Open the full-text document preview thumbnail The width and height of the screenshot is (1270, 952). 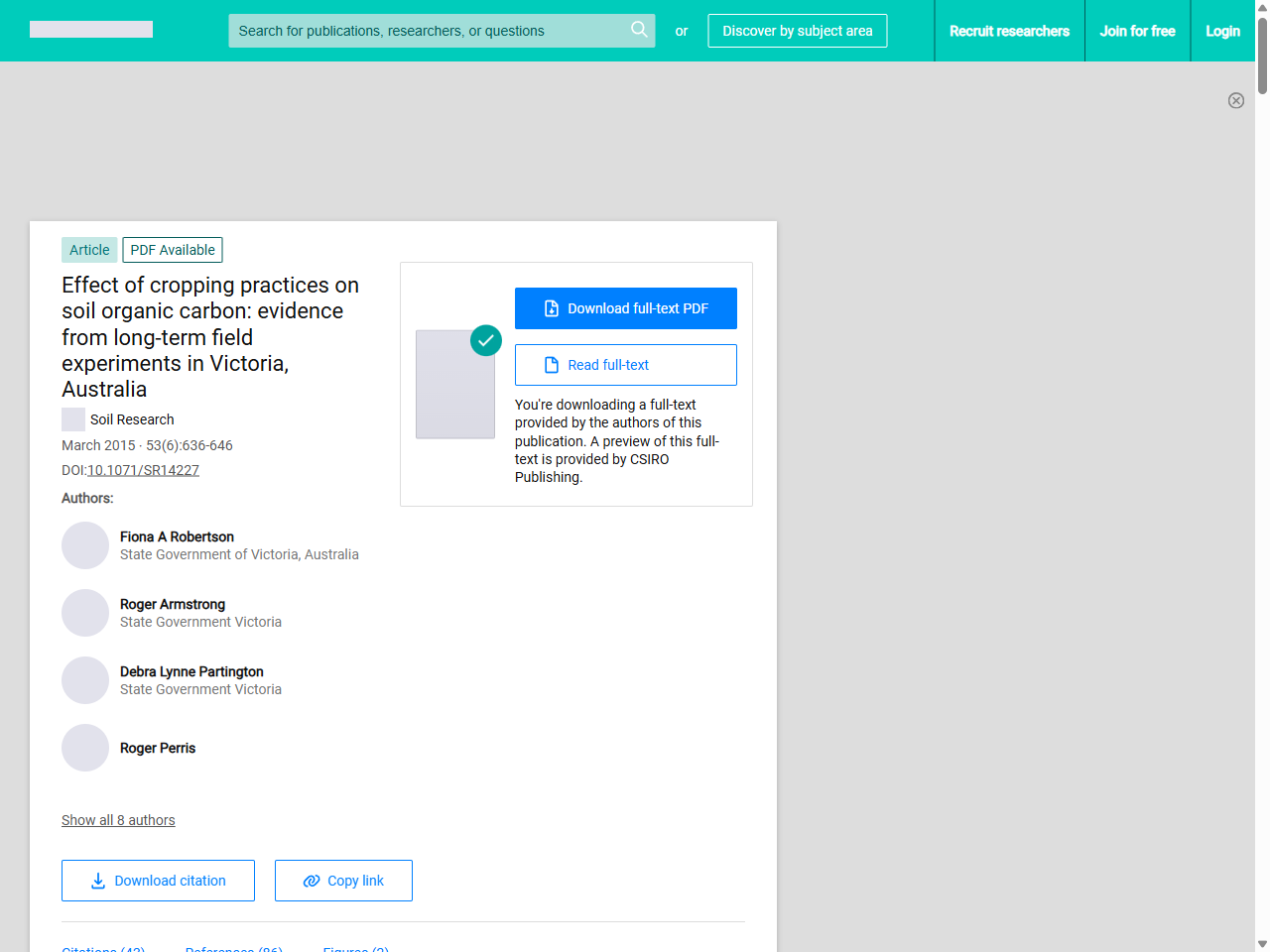click(x=454, y=385)
